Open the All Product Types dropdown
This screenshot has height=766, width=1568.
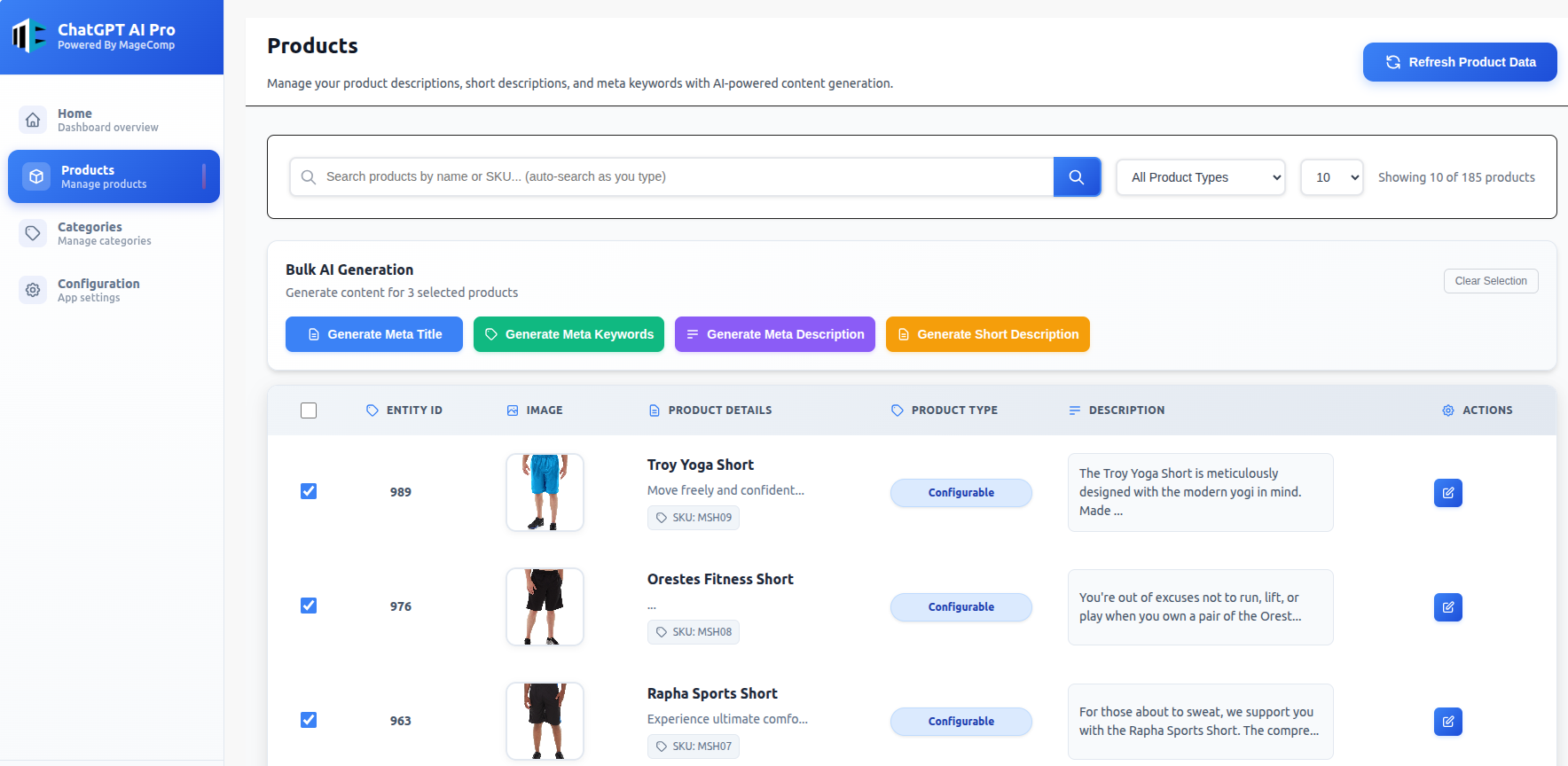pyautogui.click(x=1200, y=177)
